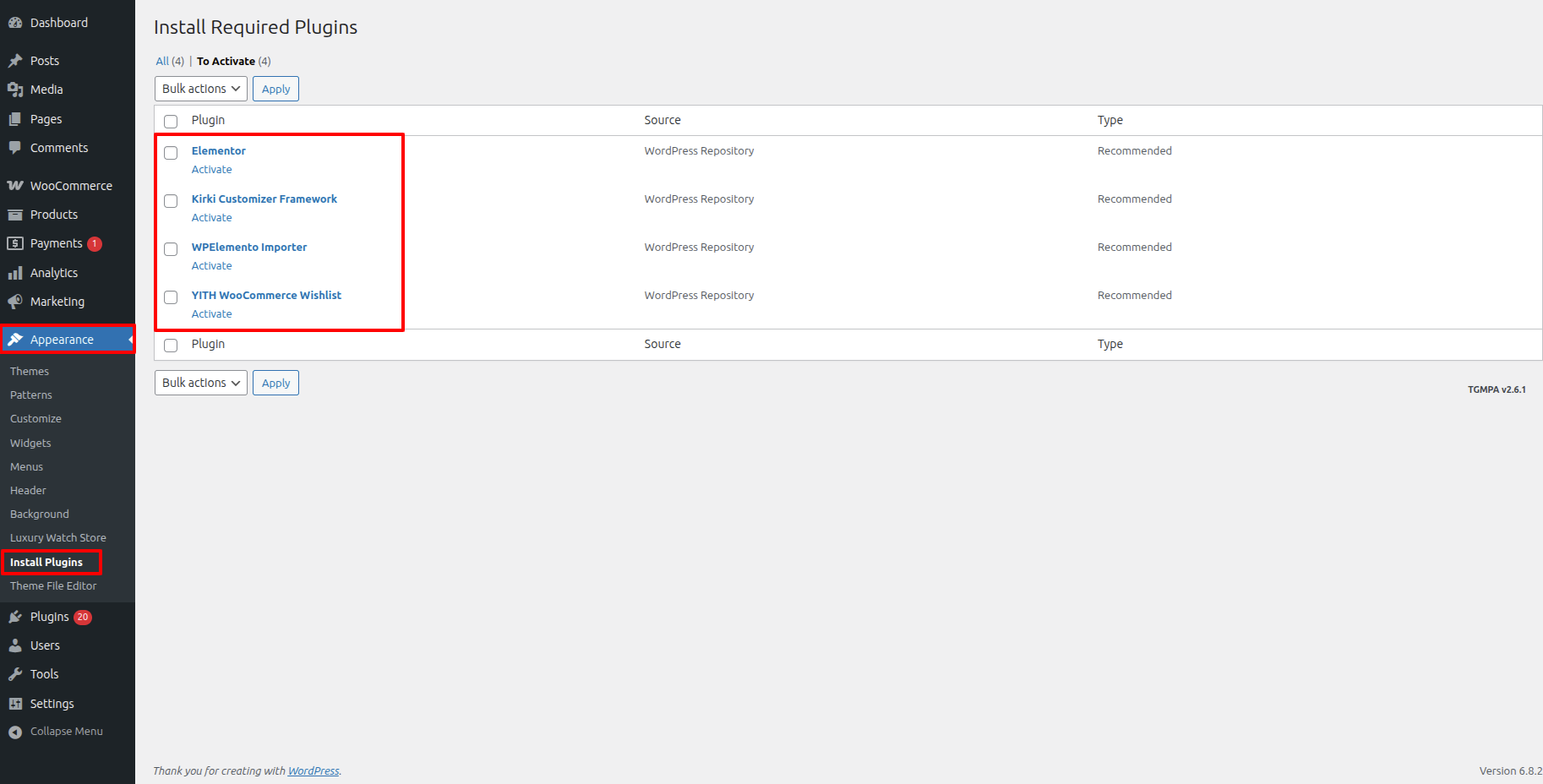The height and width of the screenshot is (784, 1543).
Task: Click the Payments dollar icon
Action: point(15,243)
